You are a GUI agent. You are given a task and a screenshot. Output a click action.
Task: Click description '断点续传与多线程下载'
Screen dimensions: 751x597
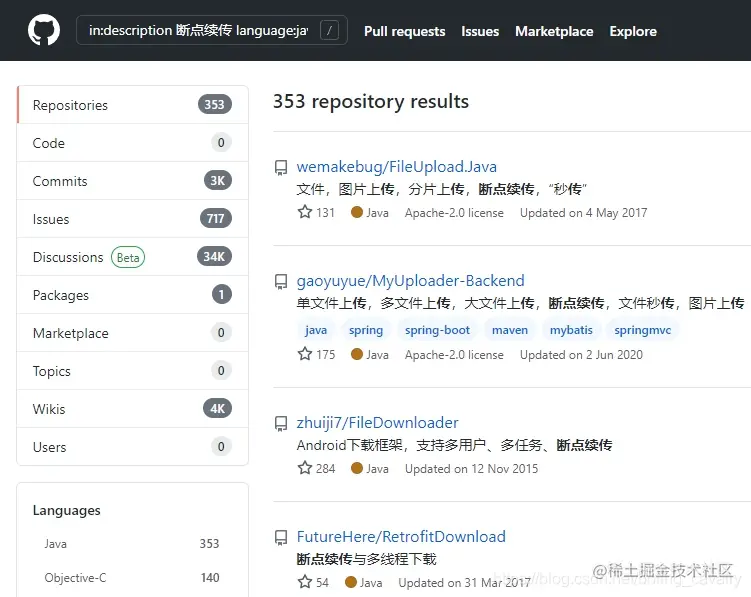(x=366, y=559)
